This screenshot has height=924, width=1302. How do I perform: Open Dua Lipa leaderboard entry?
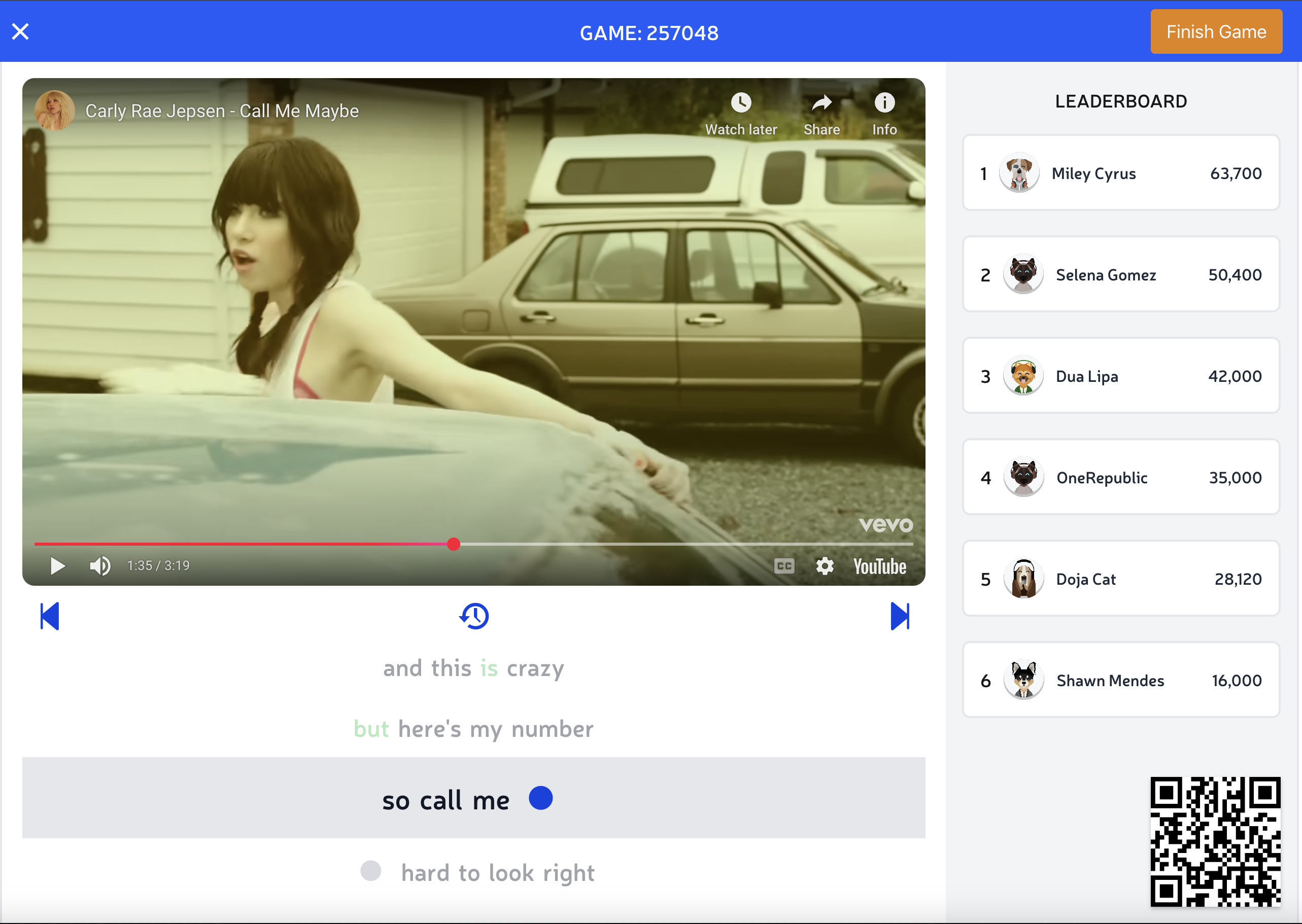click(1120, 375)
